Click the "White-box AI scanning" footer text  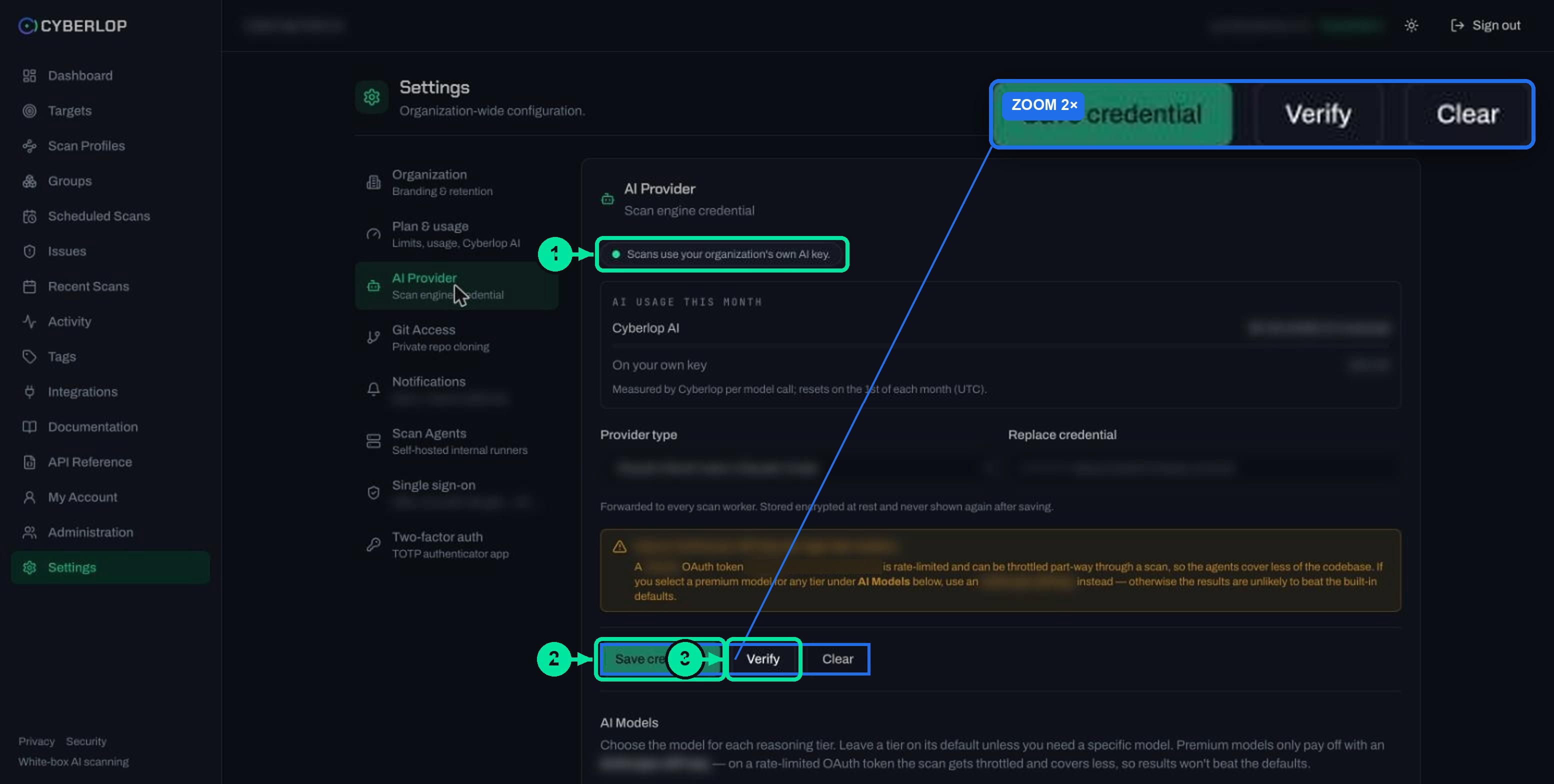[73, 761]
